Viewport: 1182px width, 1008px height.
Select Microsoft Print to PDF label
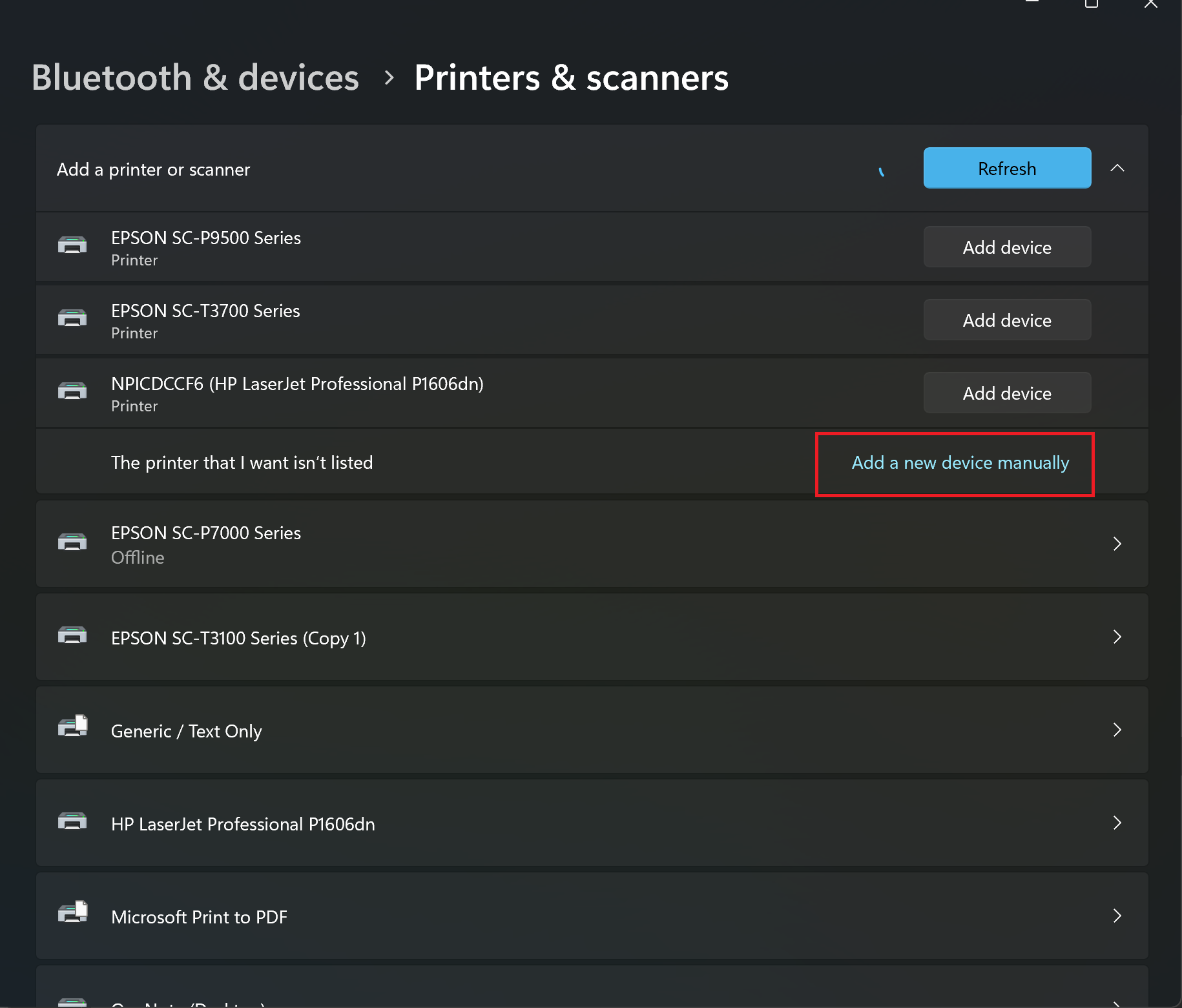point(199,917)
